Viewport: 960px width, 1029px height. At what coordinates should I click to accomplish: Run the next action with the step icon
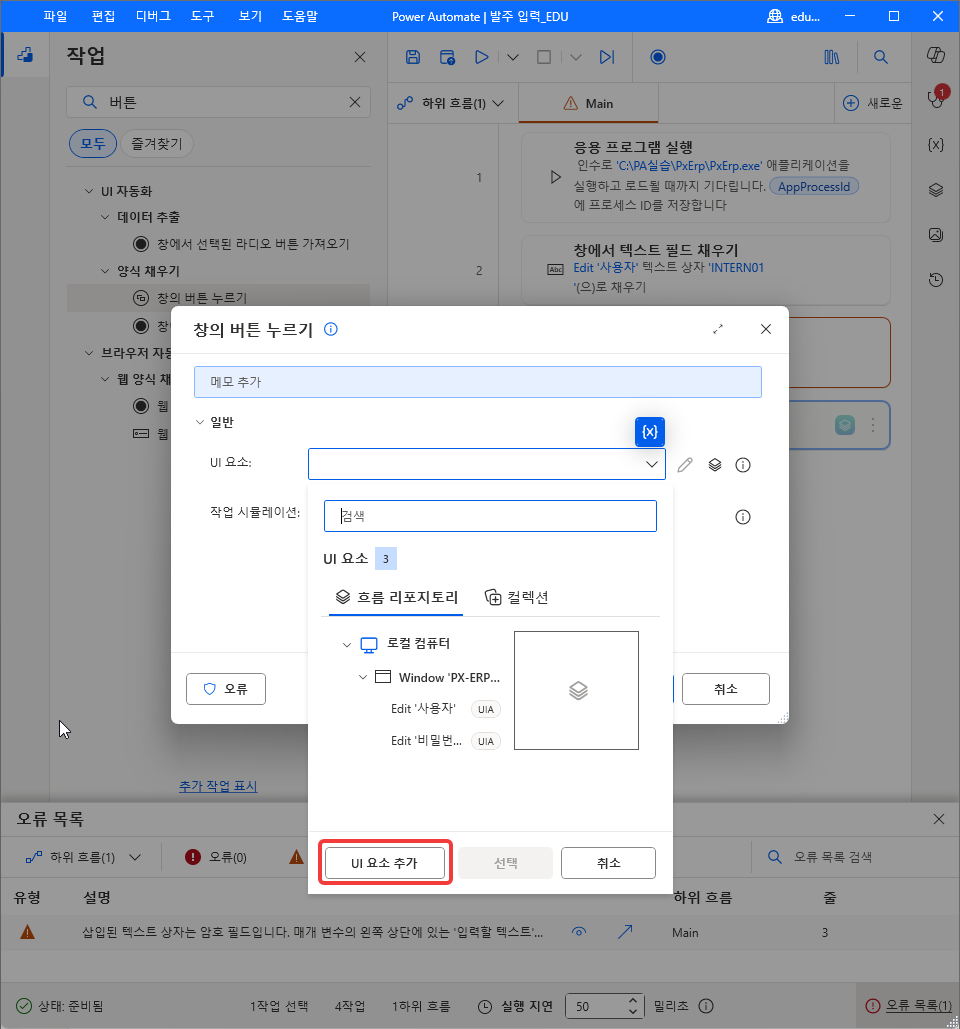pos(607,57)
